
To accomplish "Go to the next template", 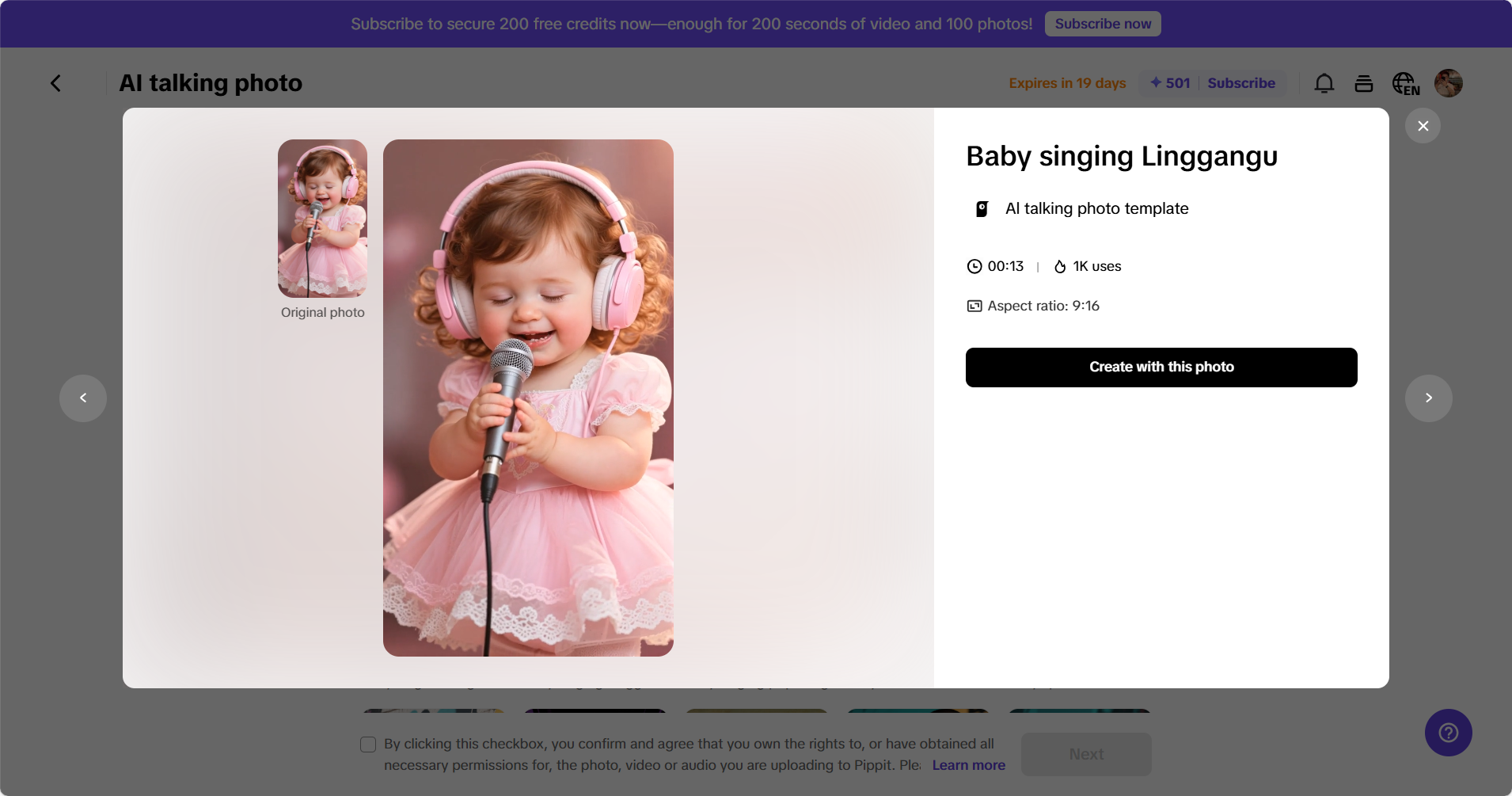I will pos(1428,398).
